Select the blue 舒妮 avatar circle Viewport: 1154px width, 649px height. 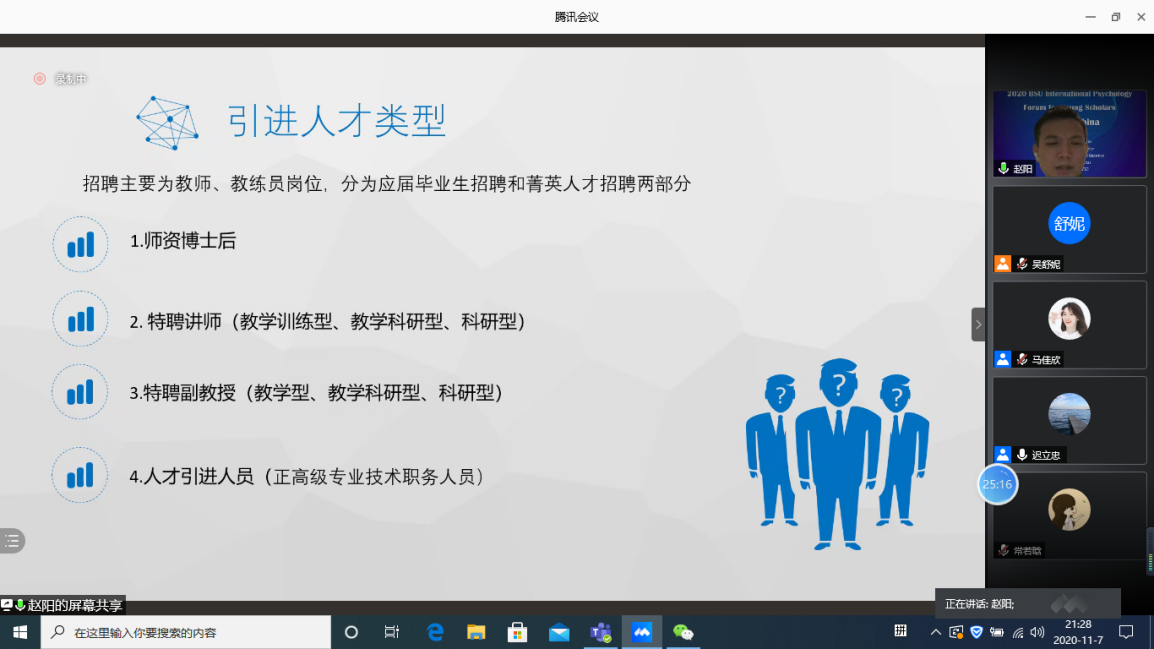pos(1069,223)
